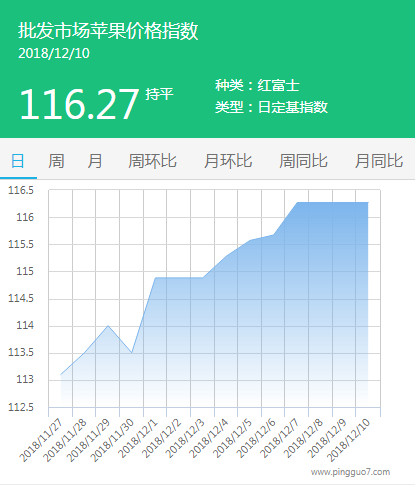The image size is (415, 485).
Task: Click the chart peak at 2018/11/29
Action: tap(108, 326)
